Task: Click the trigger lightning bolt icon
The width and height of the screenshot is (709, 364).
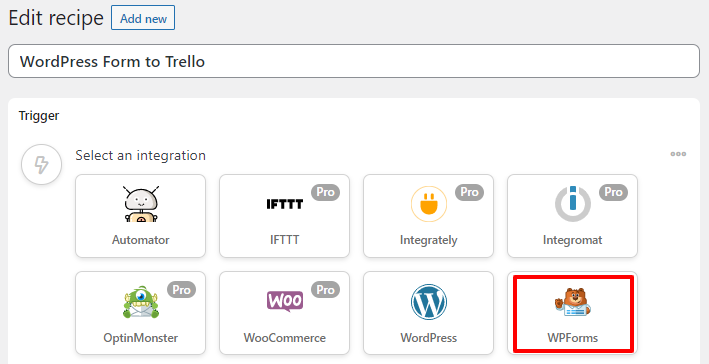Action: (x=41, y=165)
